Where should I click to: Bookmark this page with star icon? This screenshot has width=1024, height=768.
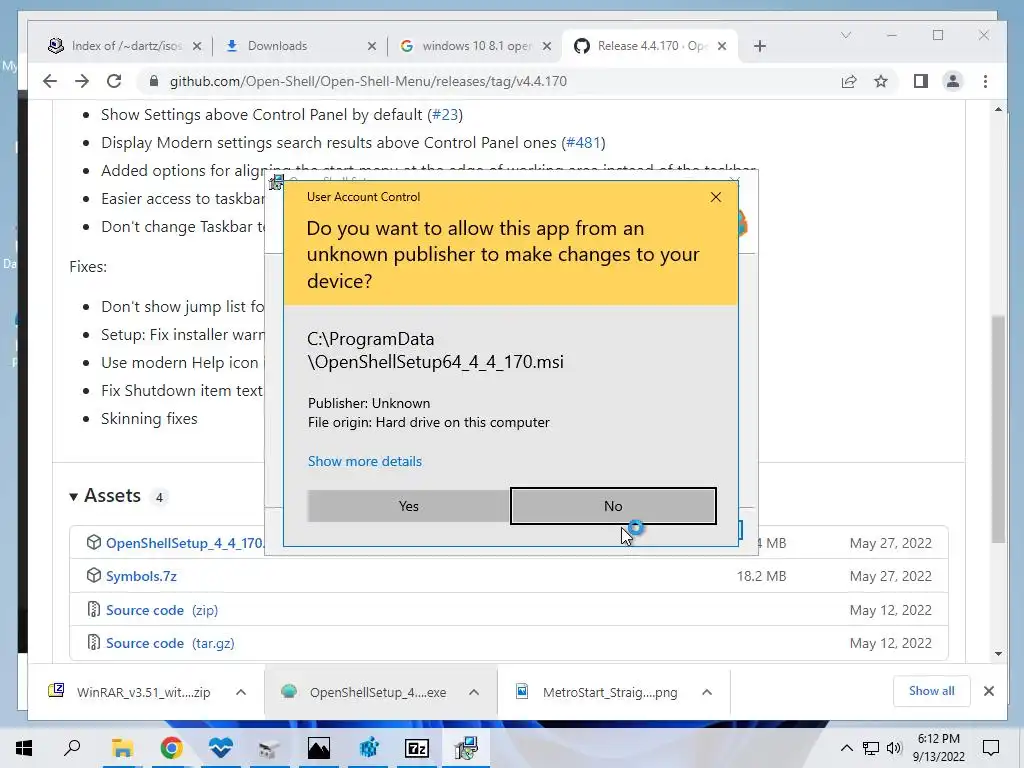click(881, 81)
